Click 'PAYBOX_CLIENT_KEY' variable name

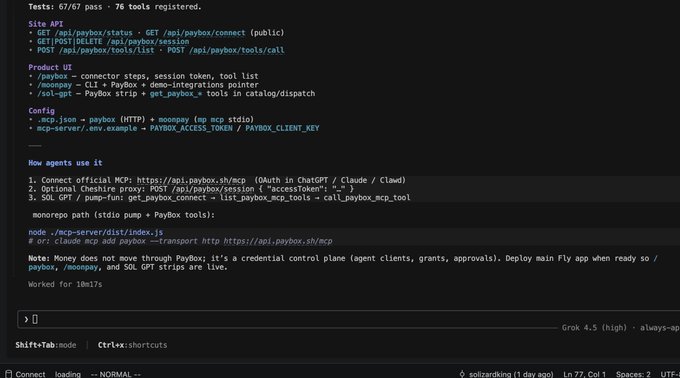[x=282, y=128]
